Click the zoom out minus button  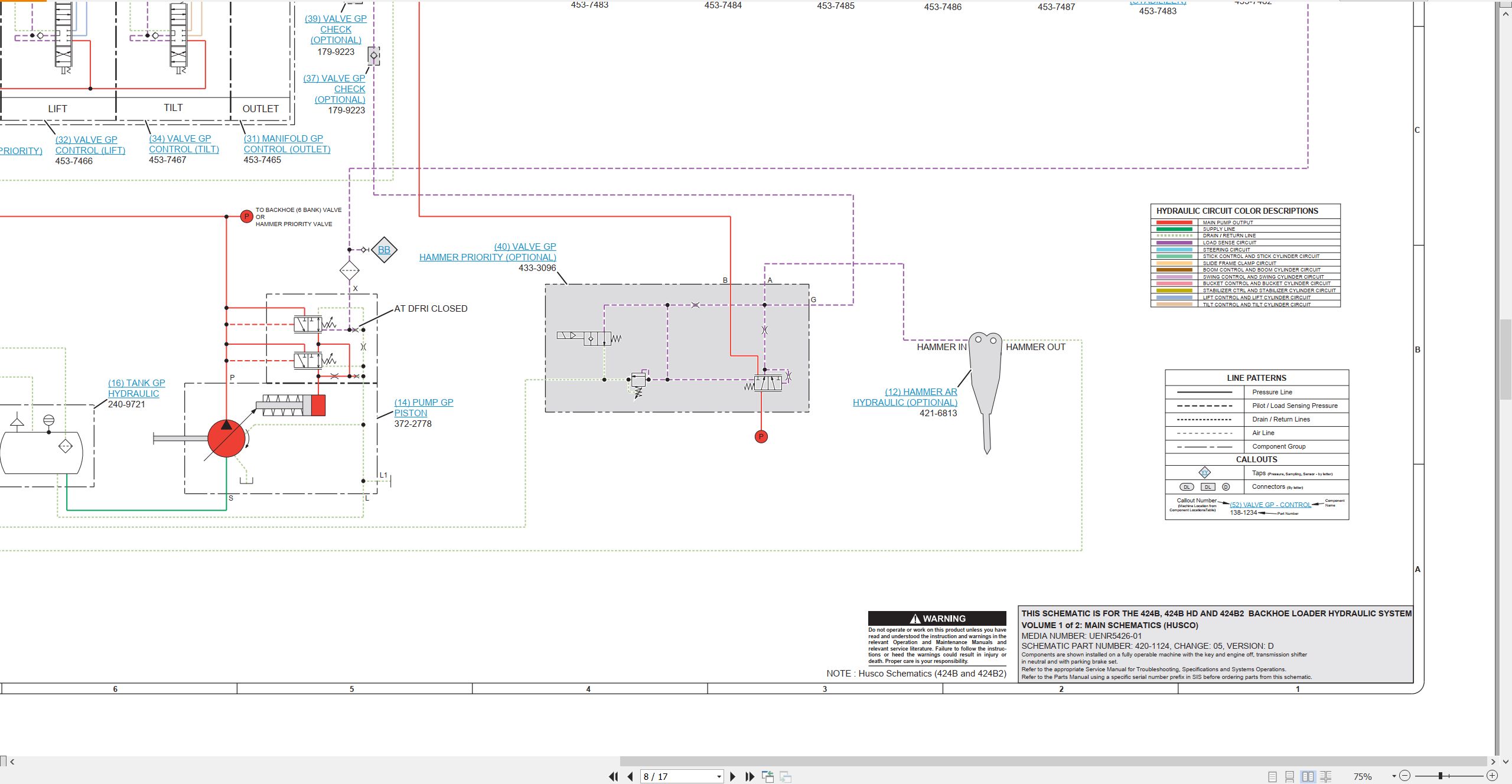click(1405, 776)
